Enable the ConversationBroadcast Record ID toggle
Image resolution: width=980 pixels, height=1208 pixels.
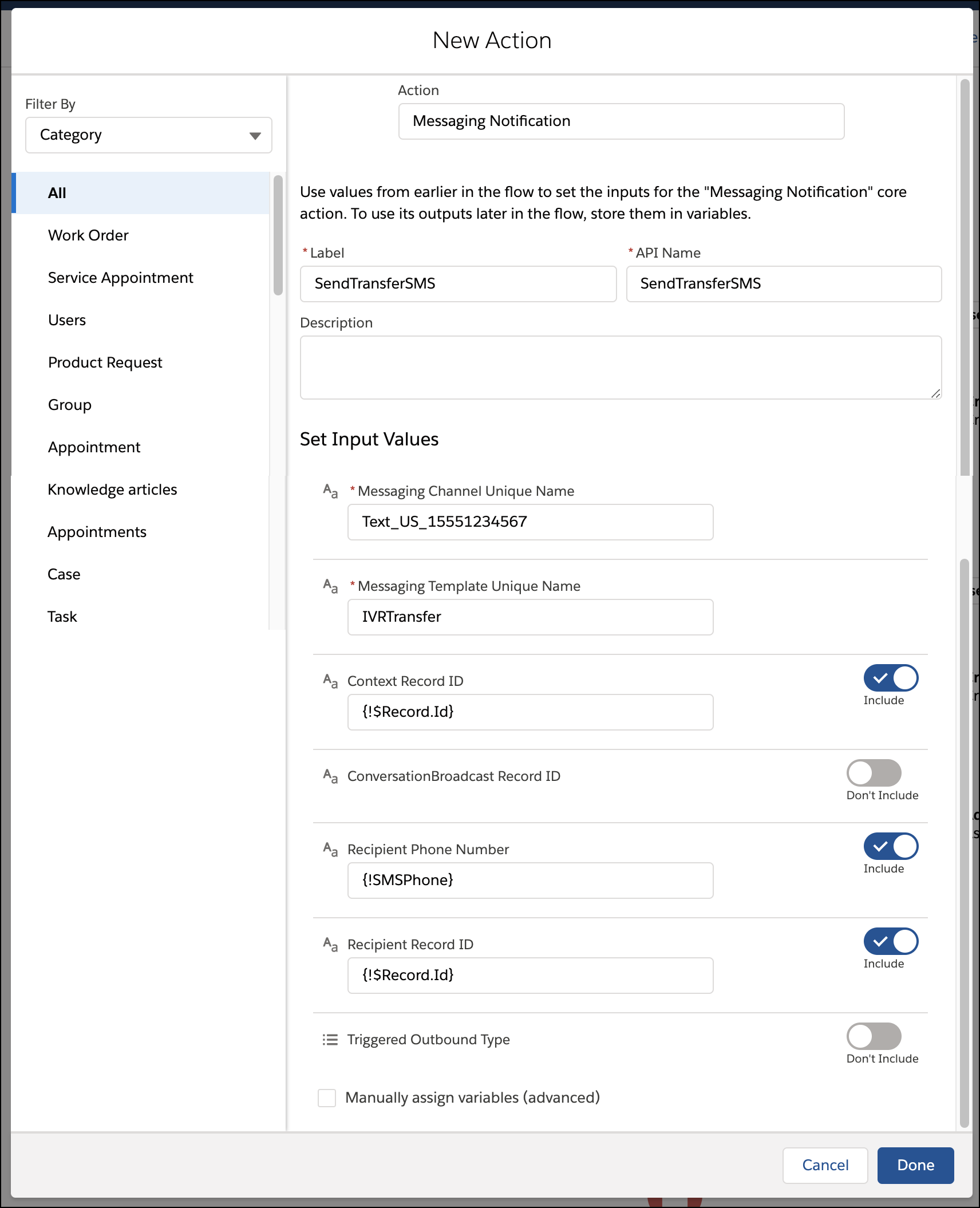pyautogui.click(x=874, y=773)
